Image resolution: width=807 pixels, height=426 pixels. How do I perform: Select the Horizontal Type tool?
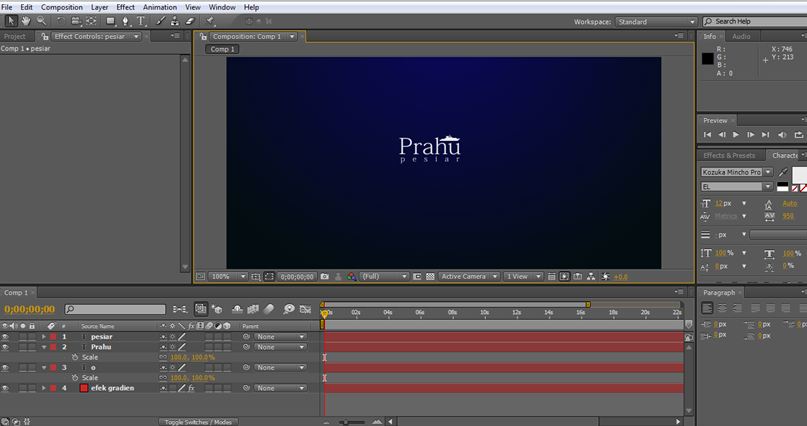coord(141,21)
